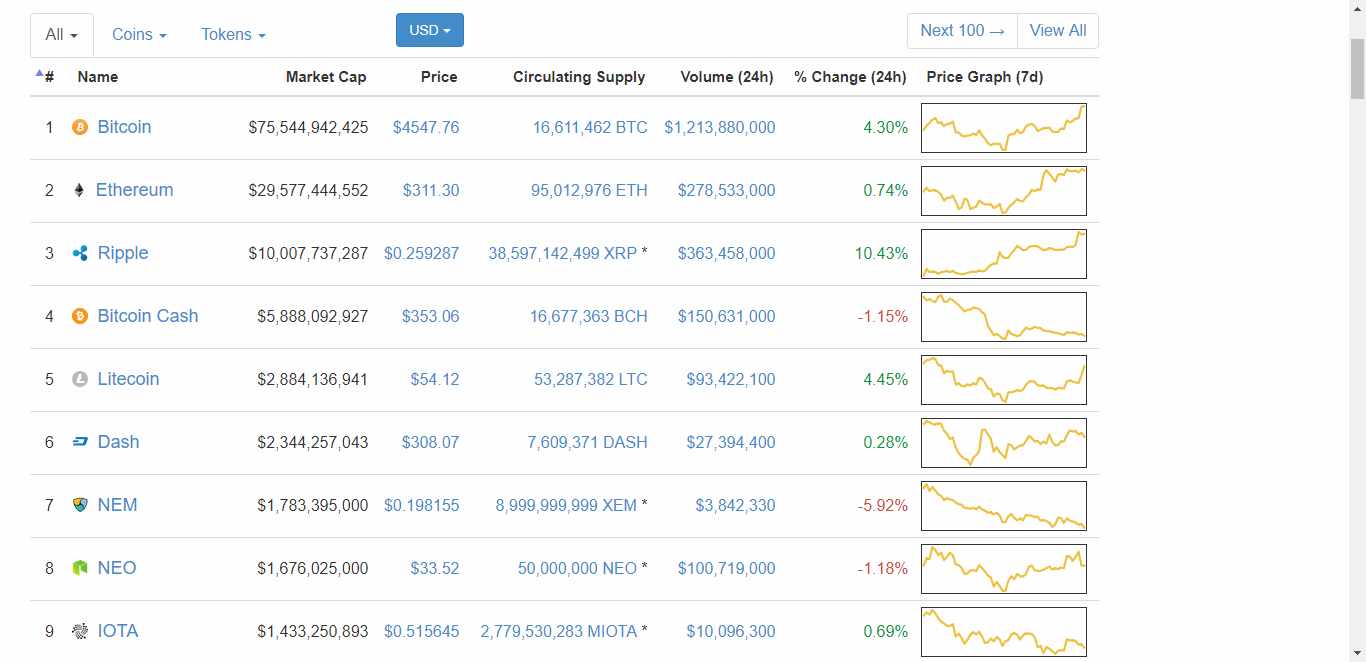Click Bitcoin price $4547.76

click(x=426, y=128)
